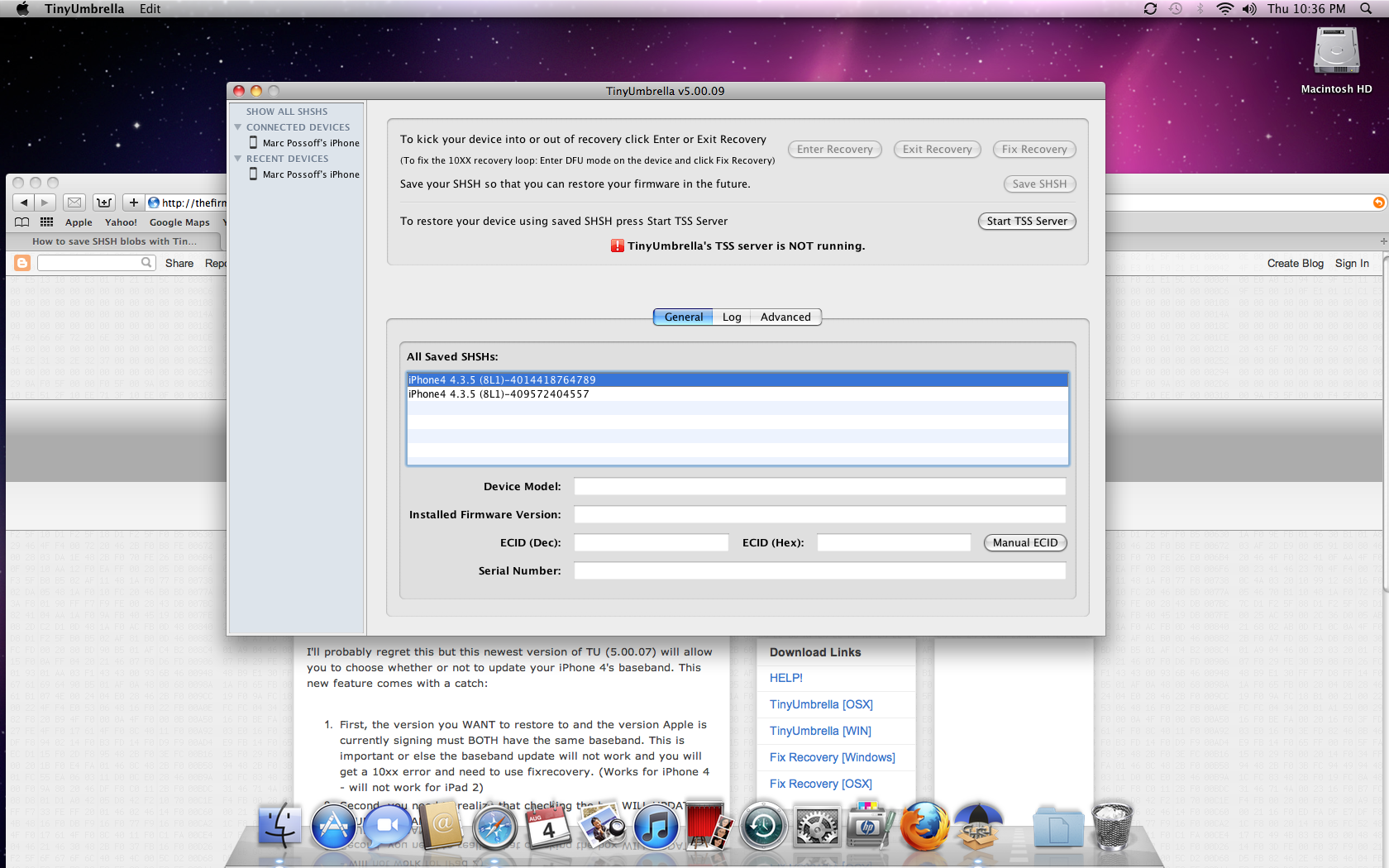The width and height of the screenshot is (1389, 868).
Task: Open Safari Top Sites grid icon
Action: click(46, 222)
